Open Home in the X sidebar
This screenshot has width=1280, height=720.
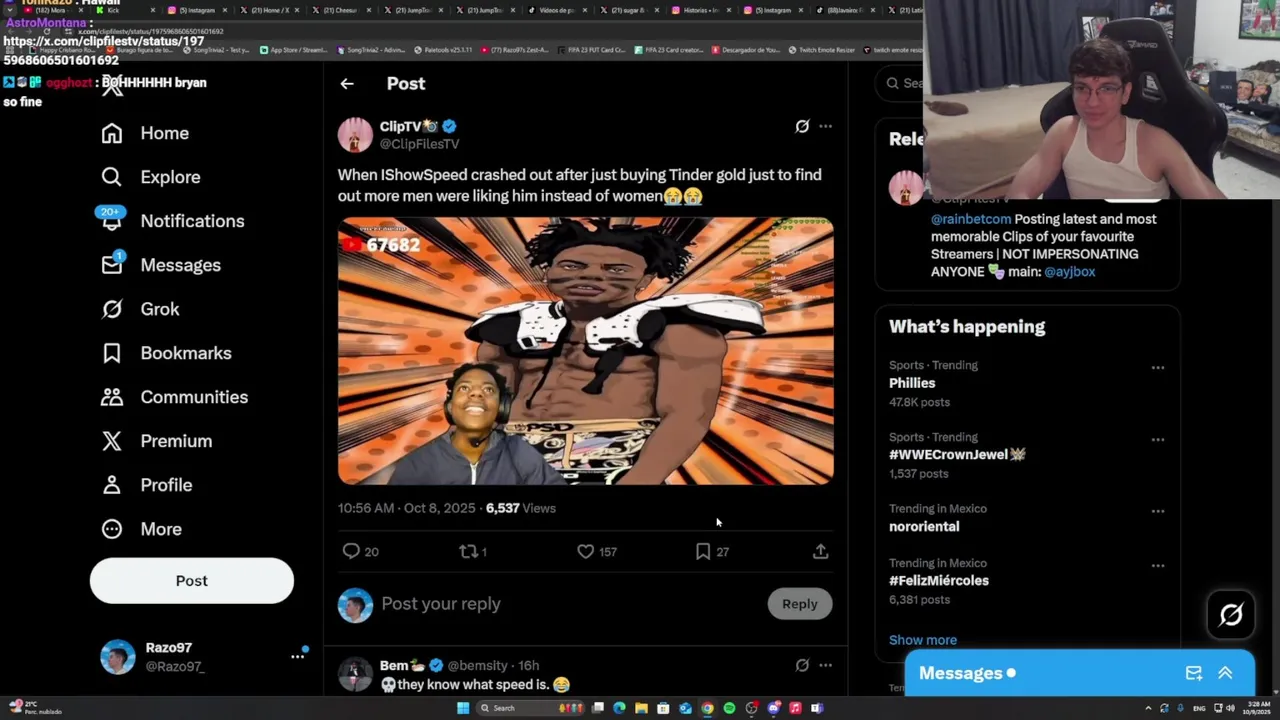point(145,133)
